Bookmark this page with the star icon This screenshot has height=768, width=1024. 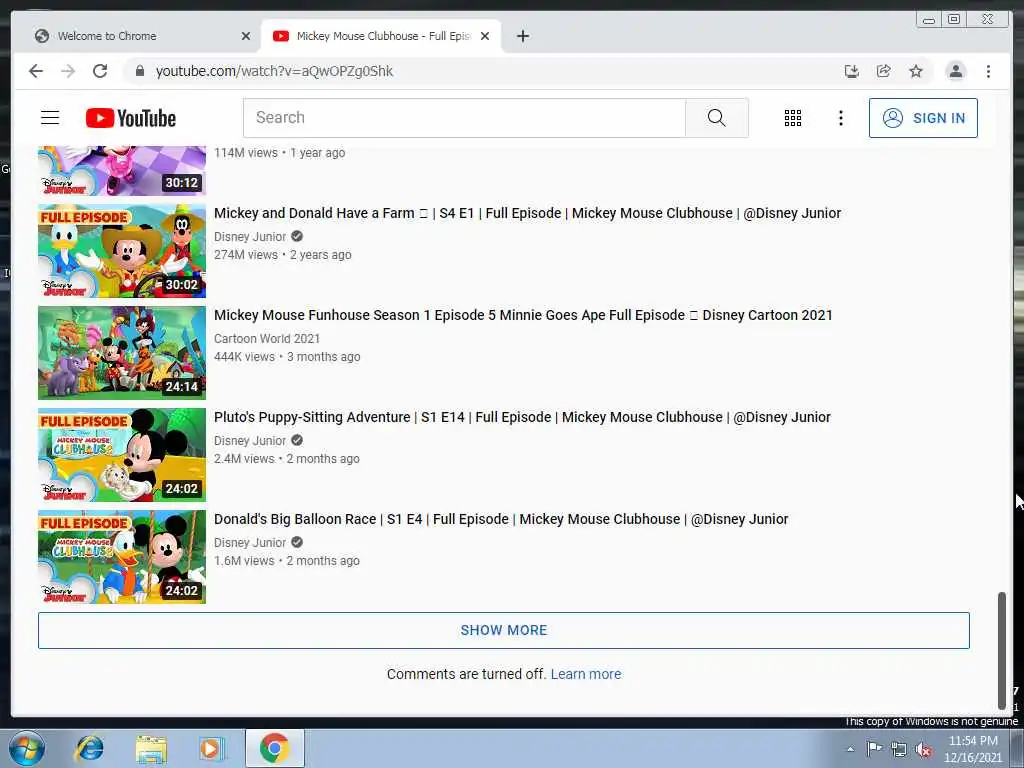point(916,71)
